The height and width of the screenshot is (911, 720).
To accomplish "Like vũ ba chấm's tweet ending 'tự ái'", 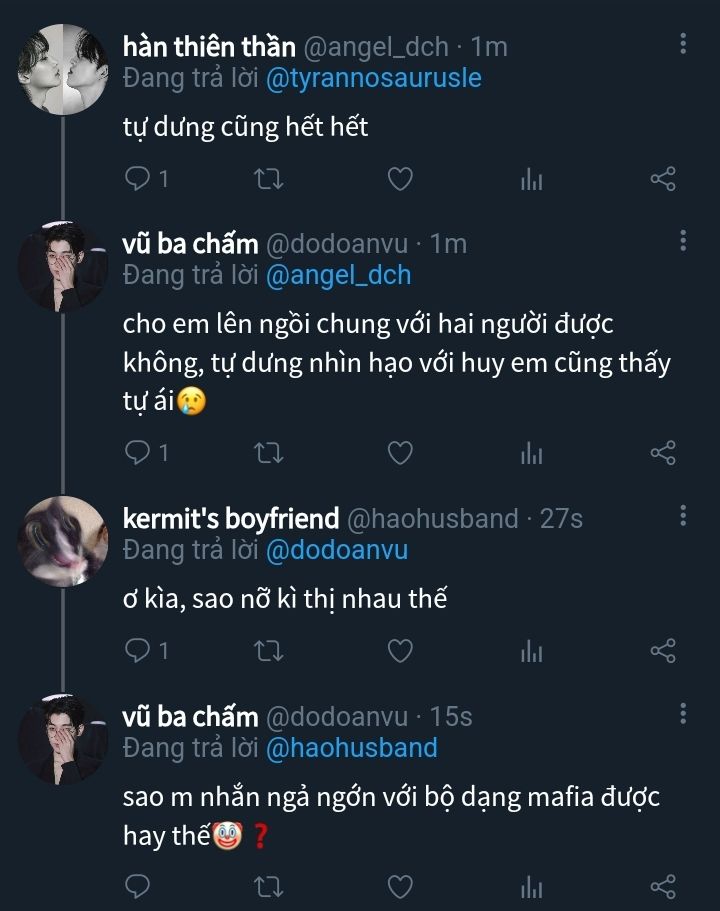I will (x=400, y=453).
